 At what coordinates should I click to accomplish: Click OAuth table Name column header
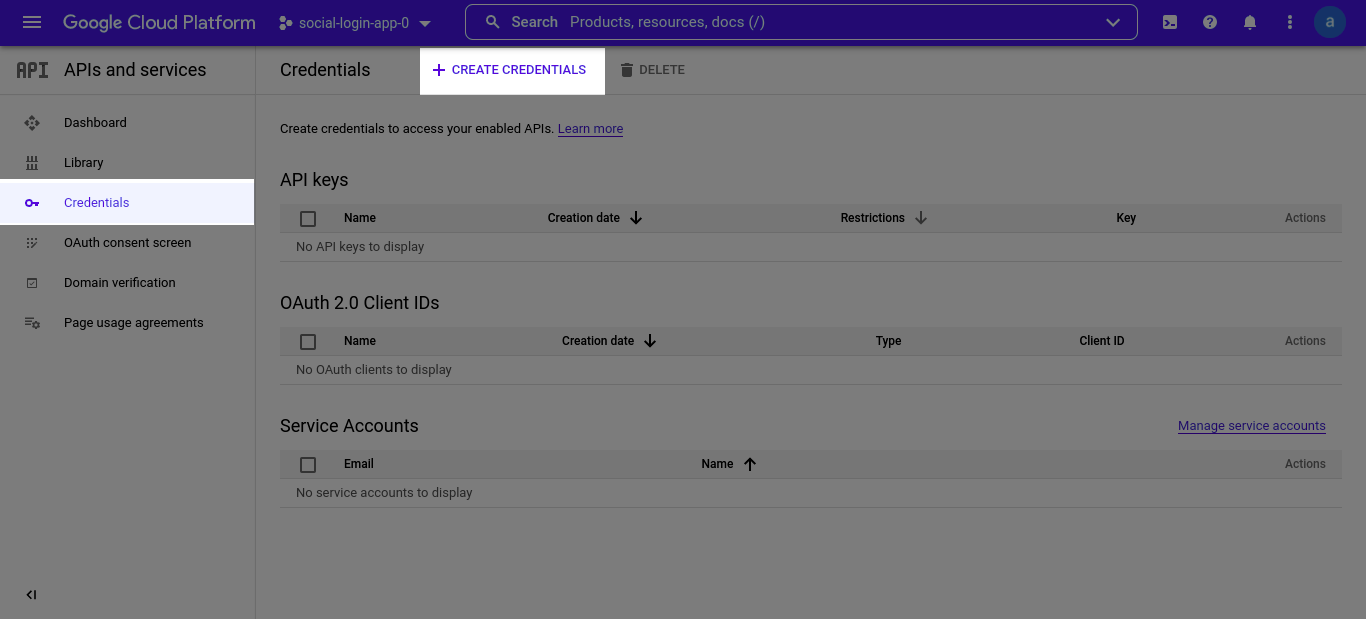pyautogui.click(x=360, y=341)
